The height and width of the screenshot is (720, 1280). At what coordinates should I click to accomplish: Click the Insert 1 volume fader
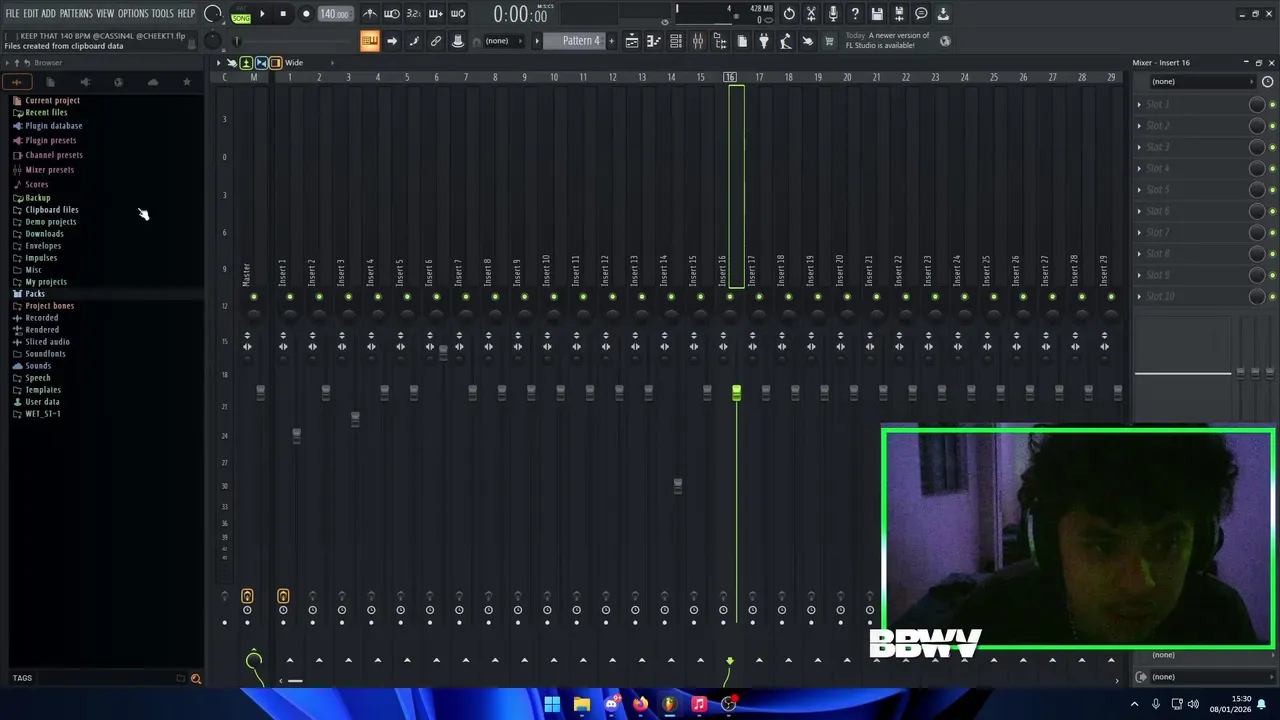(296, 435)
